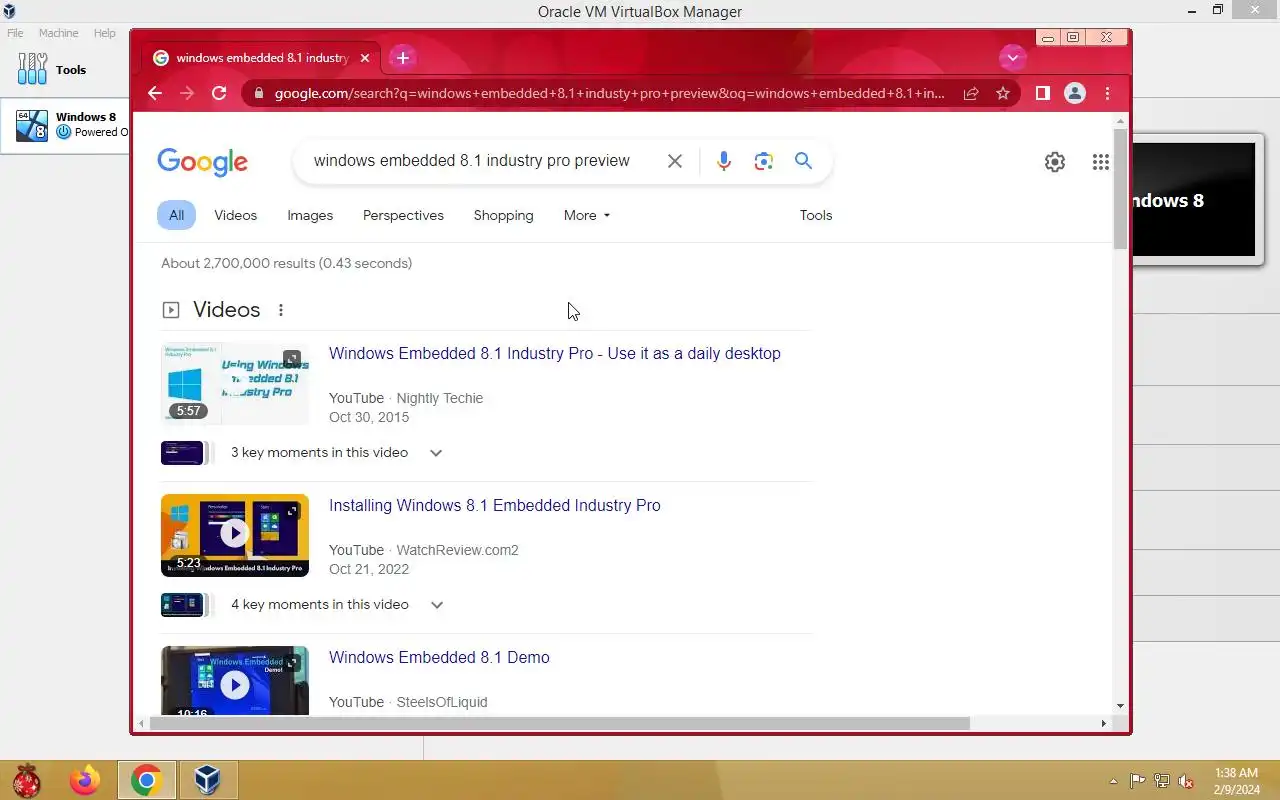The width and height of the screenshot is (1280, 800).
Task: Open network icon in tray
Action: tap(1162, 781)
